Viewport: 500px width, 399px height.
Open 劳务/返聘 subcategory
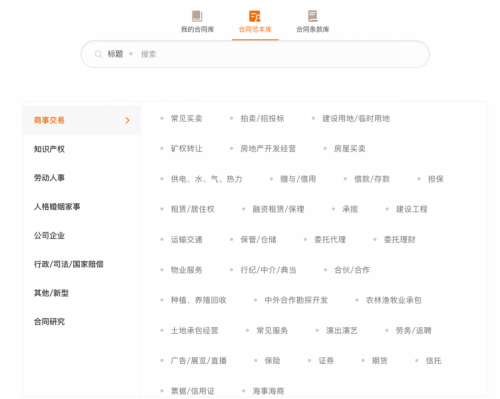tap(413, 331)
